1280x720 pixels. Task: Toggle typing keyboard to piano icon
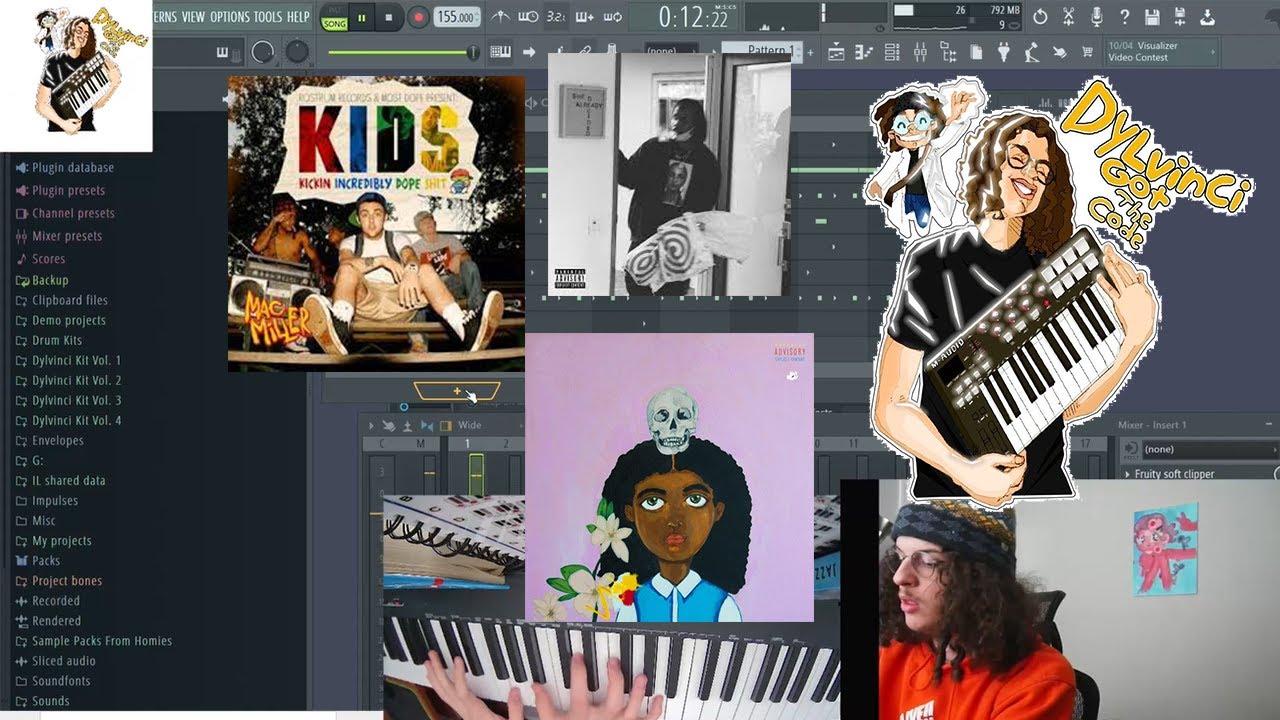[500, 51]
